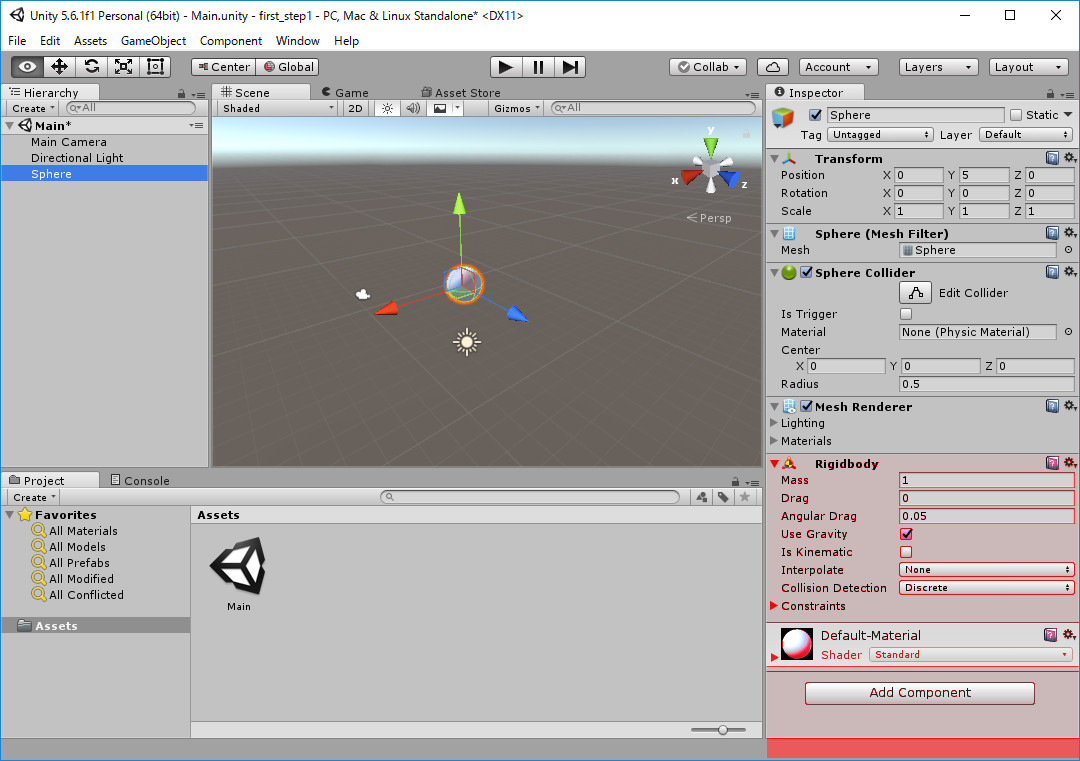Toggle scene lighting sun icon

(388, 108)
